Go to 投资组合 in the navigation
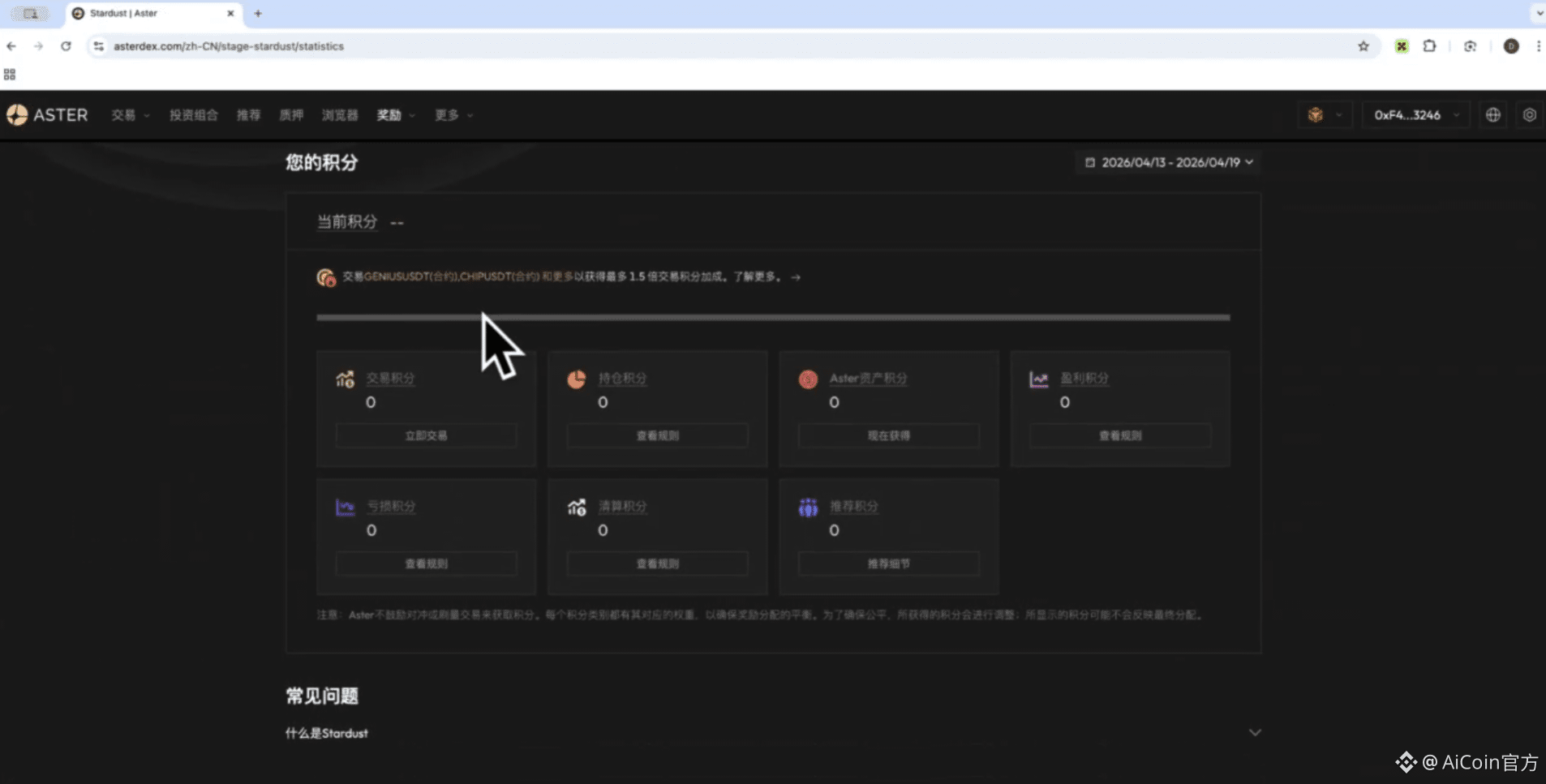The width and height of the screenshot is (1546, 784). tap(193, 115)
